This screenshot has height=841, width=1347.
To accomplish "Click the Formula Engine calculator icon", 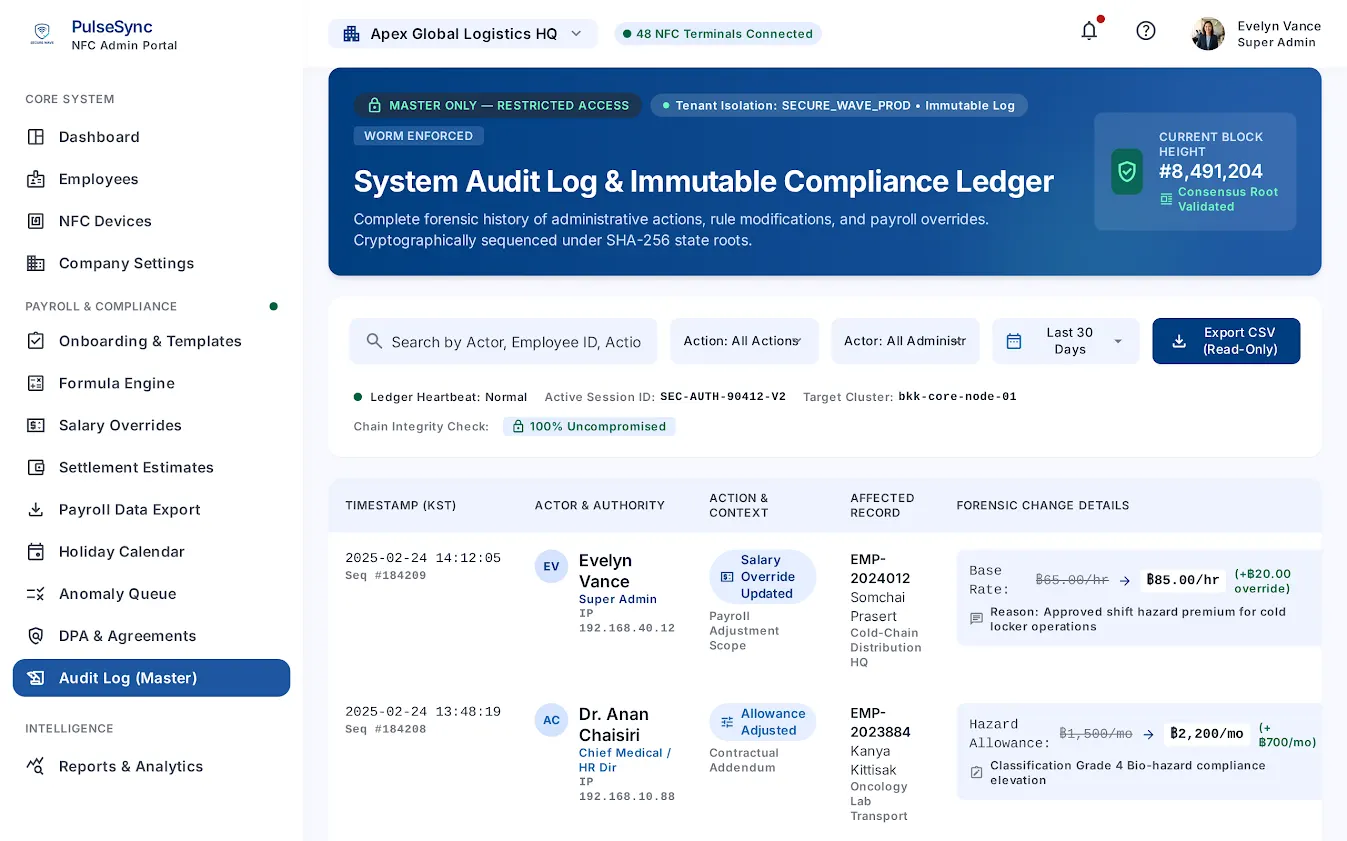I will [36, 383].
